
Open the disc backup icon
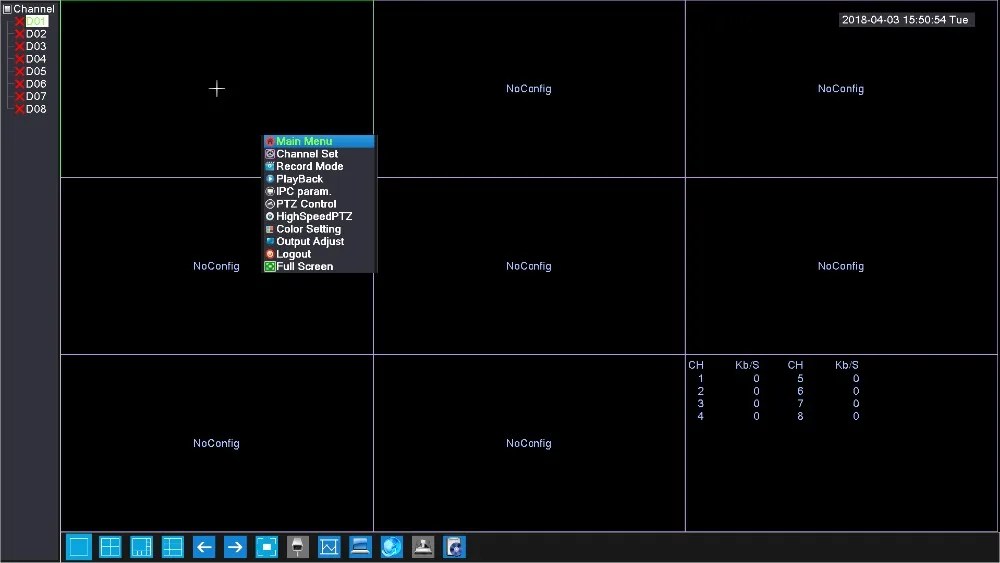click(454, 547)
